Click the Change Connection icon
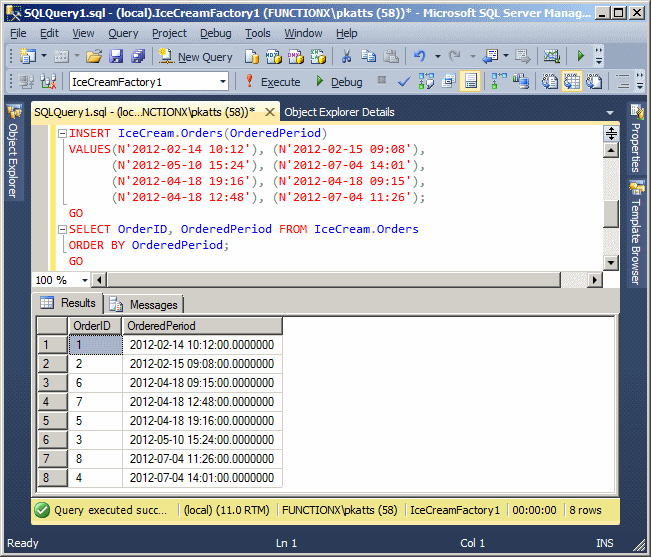The height and width of the screenshot is (557, 651). point(49,81)
